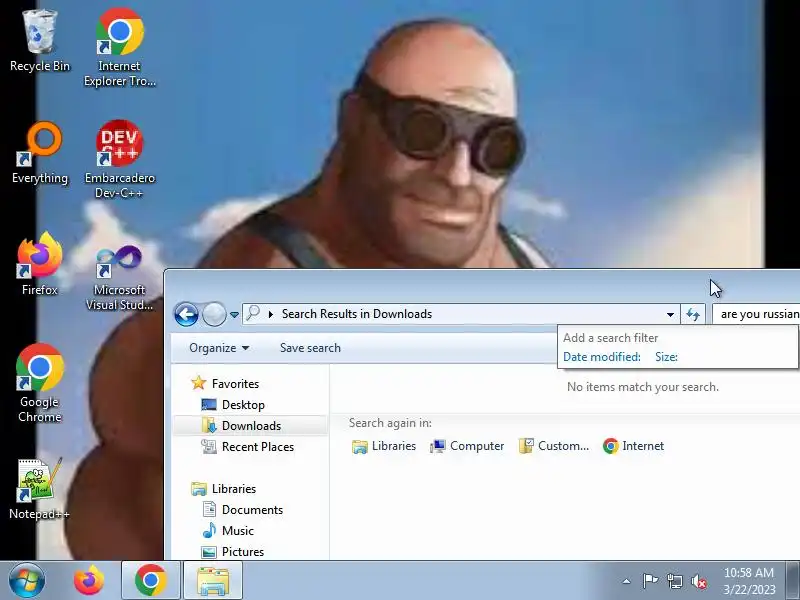Viewport: 800px width, 600px height.
Task: Open the Notepad++ desktop shortcut
Action: coord(40,489)
